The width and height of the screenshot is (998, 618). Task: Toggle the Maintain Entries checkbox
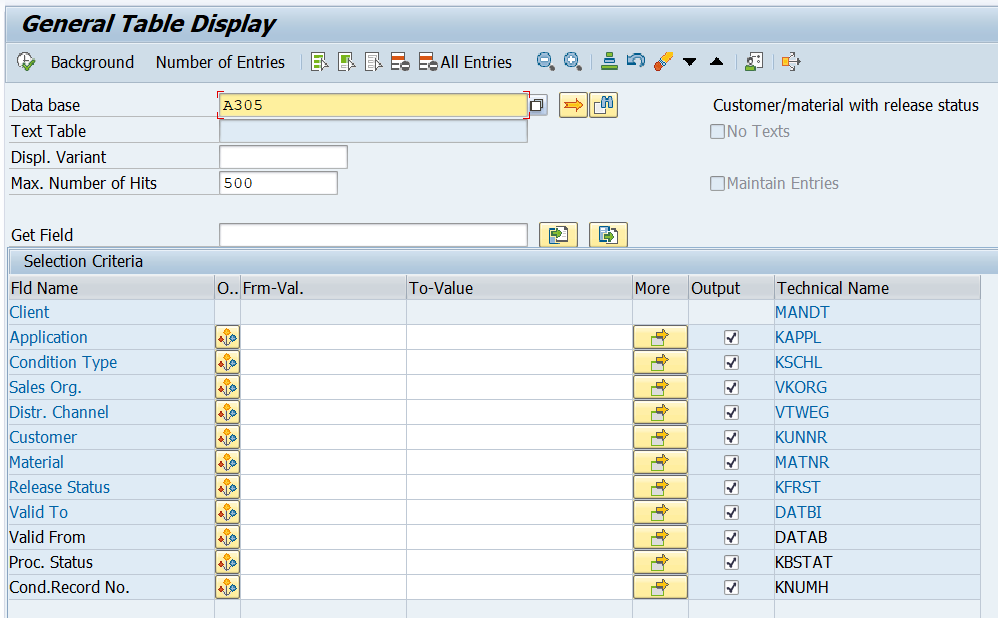[x=717, y=183]
